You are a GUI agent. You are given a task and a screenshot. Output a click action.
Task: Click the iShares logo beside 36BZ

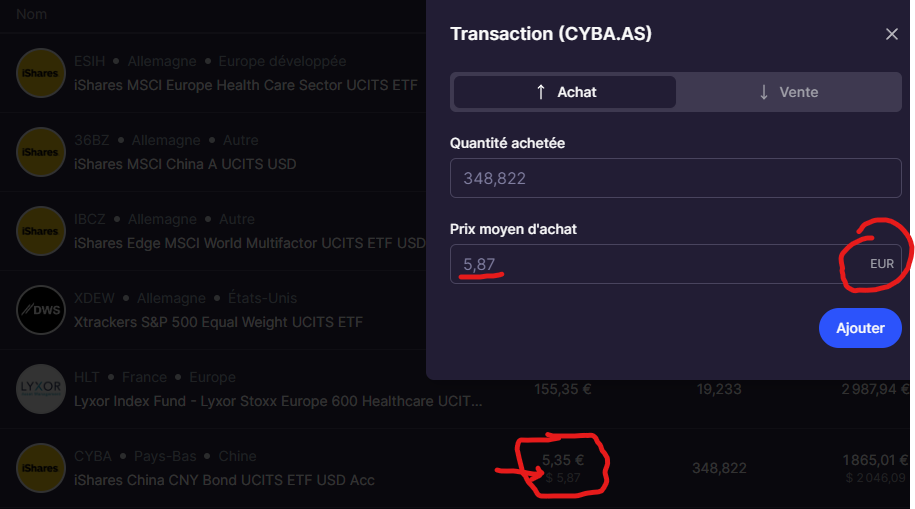[x=41, y=152]
